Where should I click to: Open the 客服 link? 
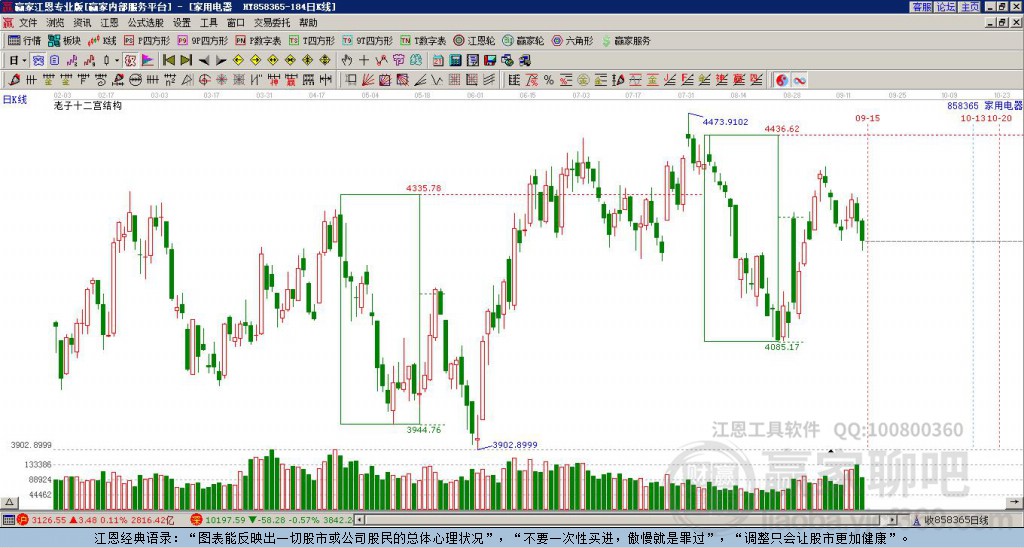coord(921,7)
